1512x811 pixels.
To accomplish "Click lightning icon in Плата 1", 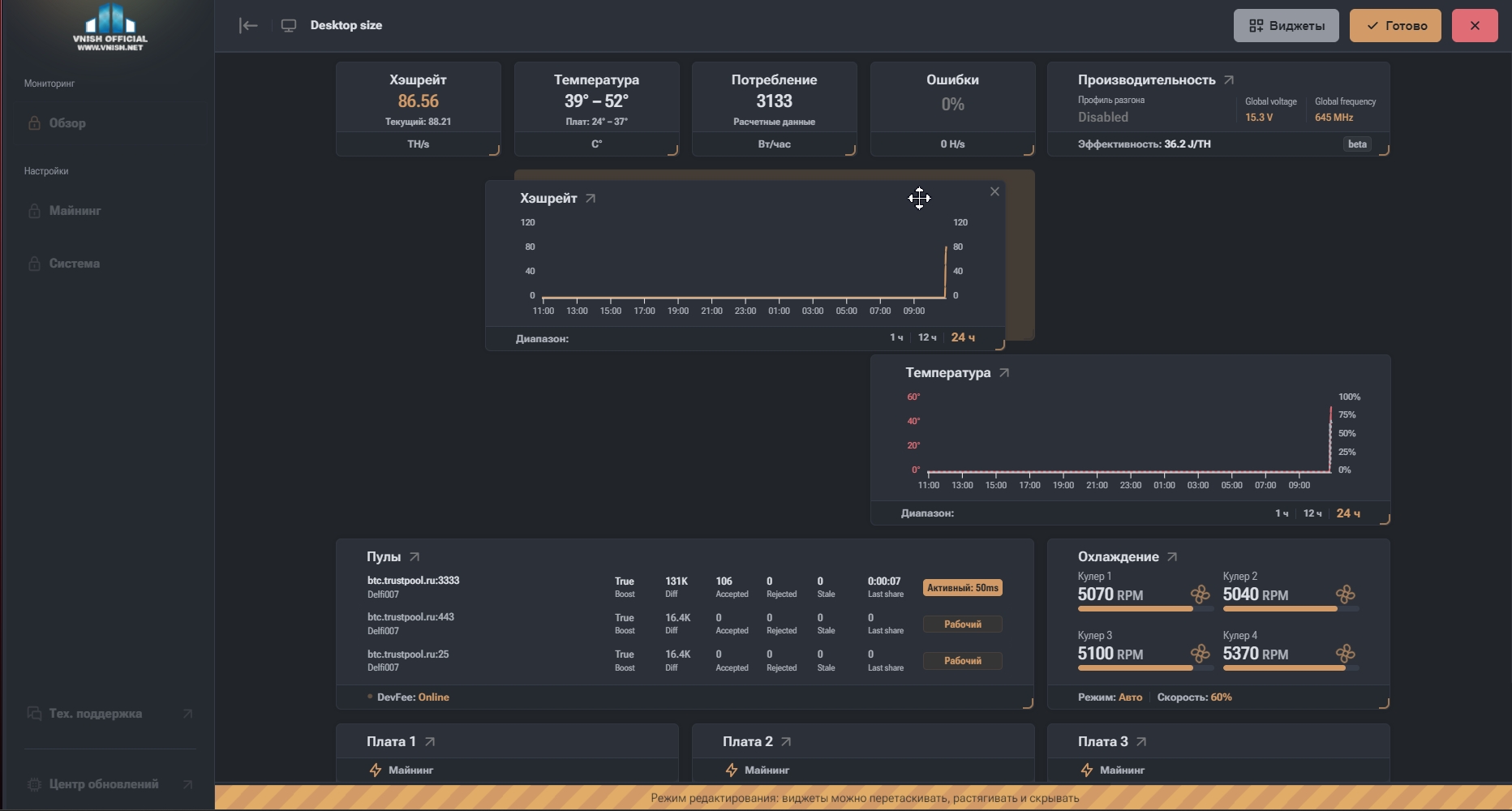I will [376, 770].
